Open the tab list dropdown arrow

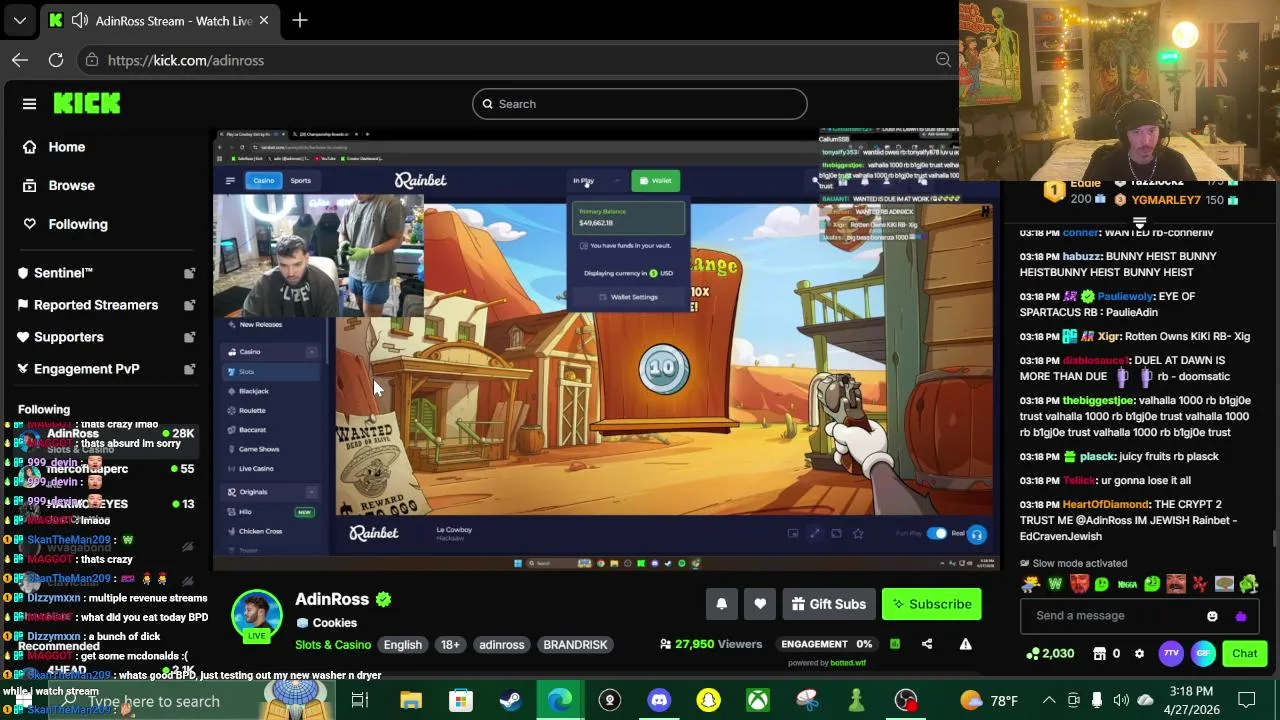click(x=19, y=20)
